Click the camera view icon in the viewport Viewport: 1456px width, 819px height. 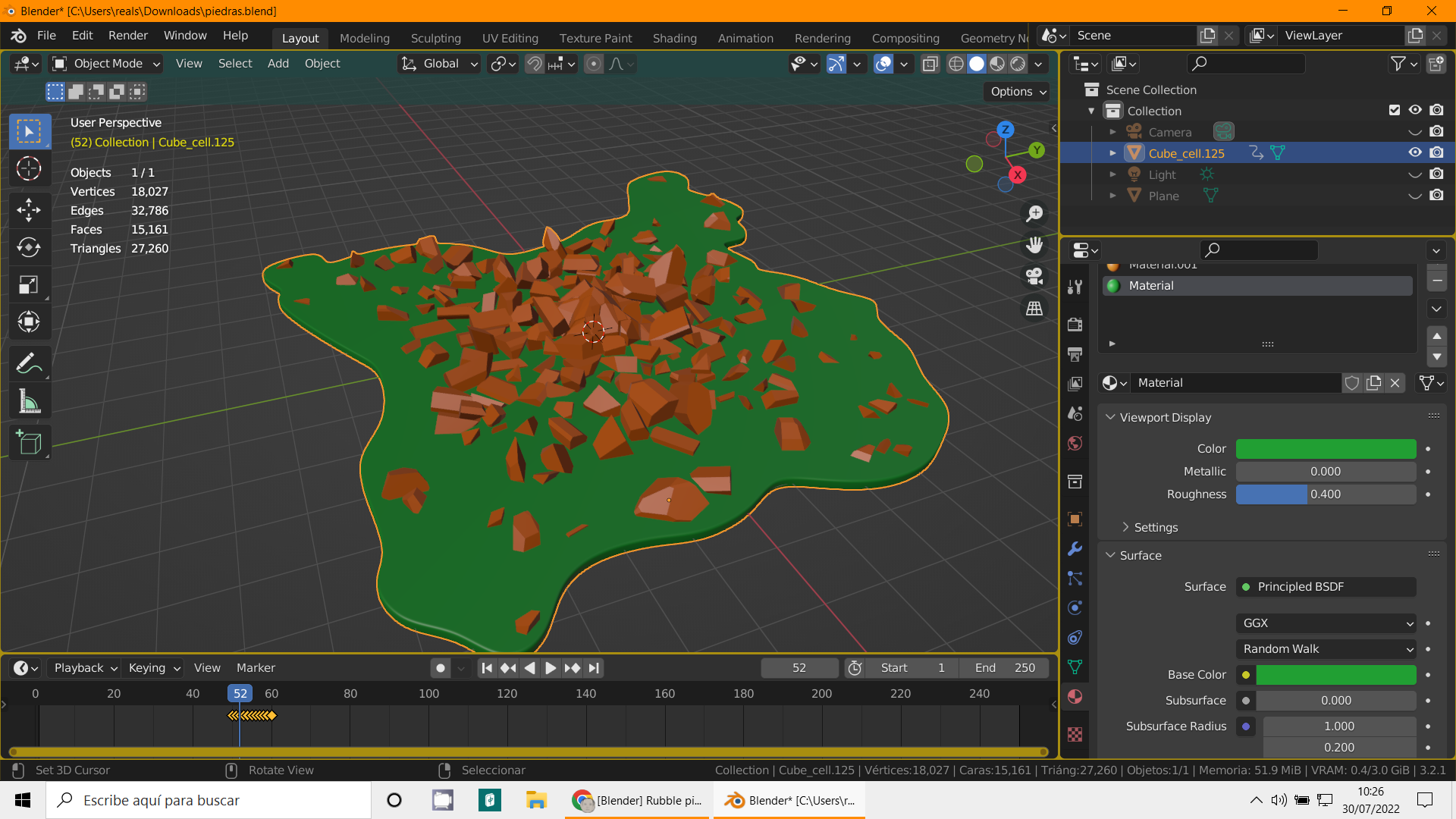coord(1034,277)
